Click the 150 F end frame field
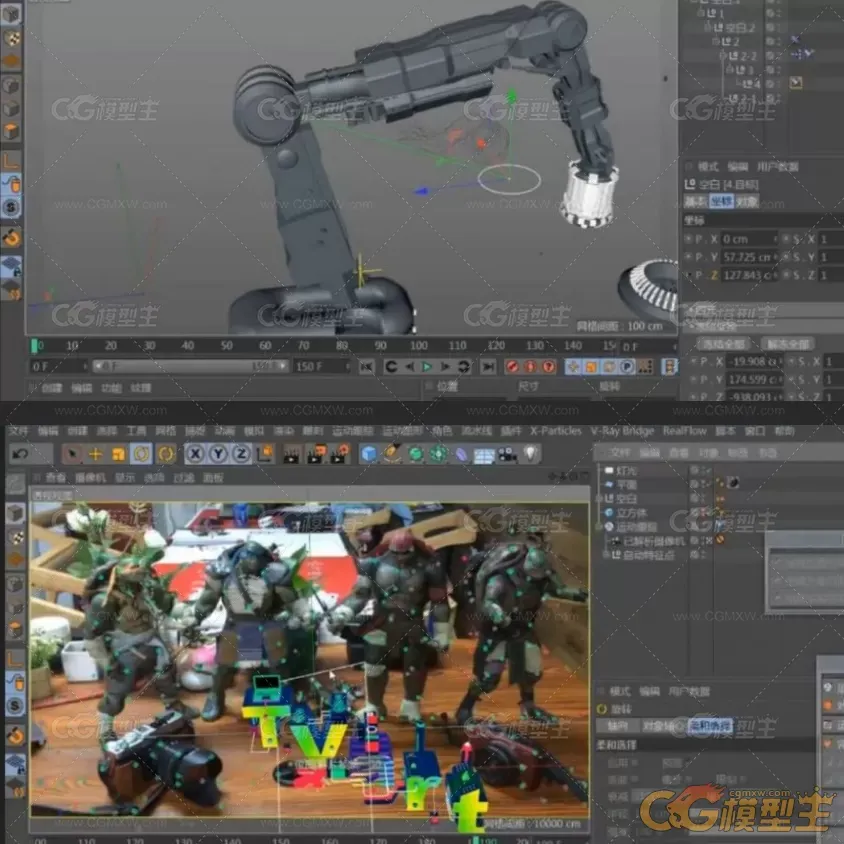 [x=322, y=367]
